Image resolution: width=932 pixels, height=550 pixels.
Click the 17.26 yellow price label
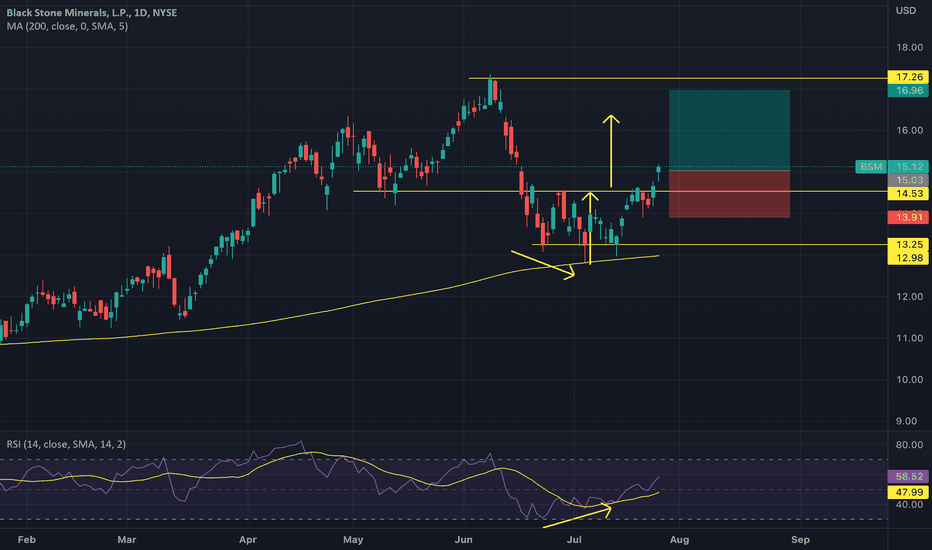[908, 77]
